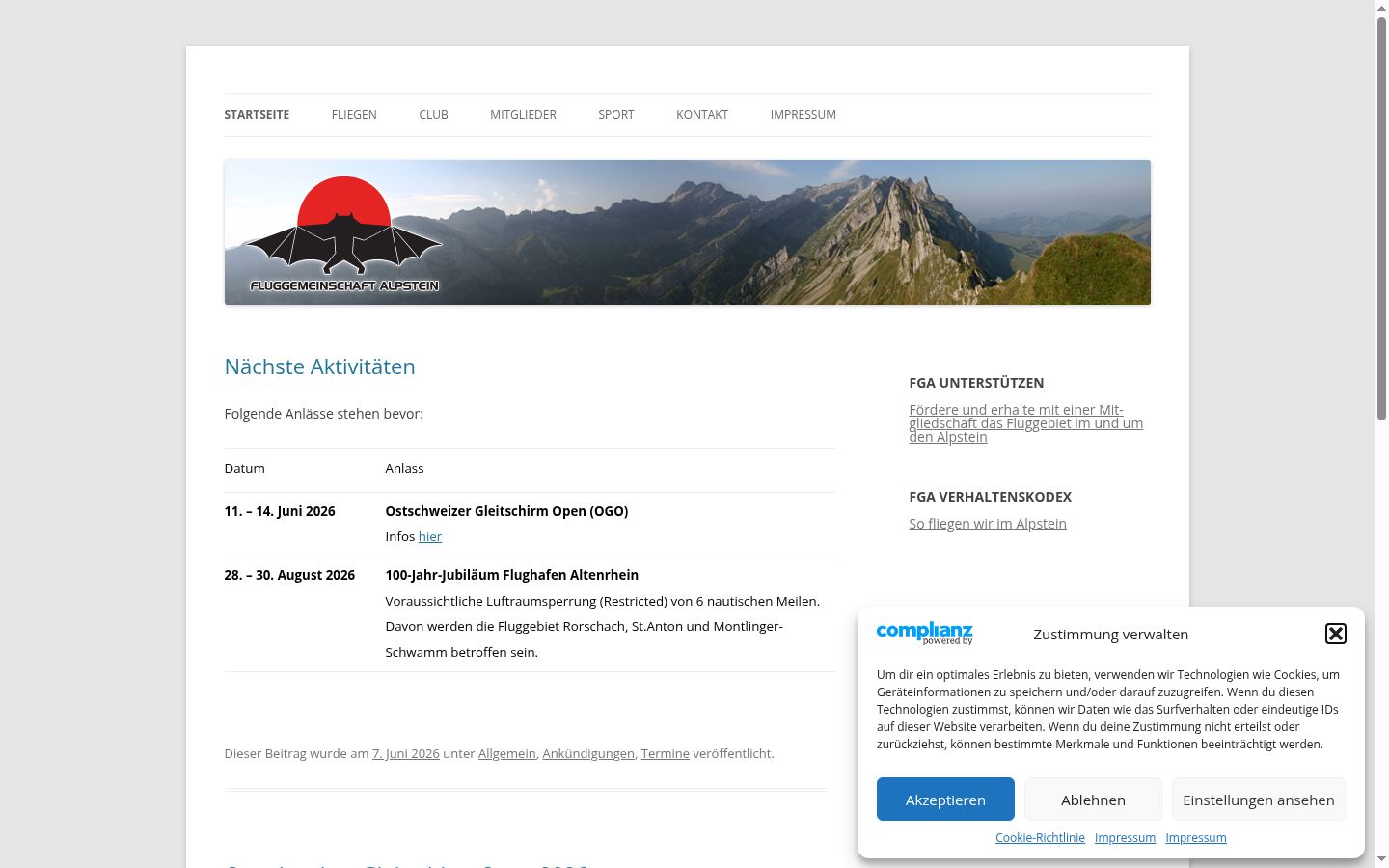Accept cookies with the Akzeptieren button

(x=945, y=800)
